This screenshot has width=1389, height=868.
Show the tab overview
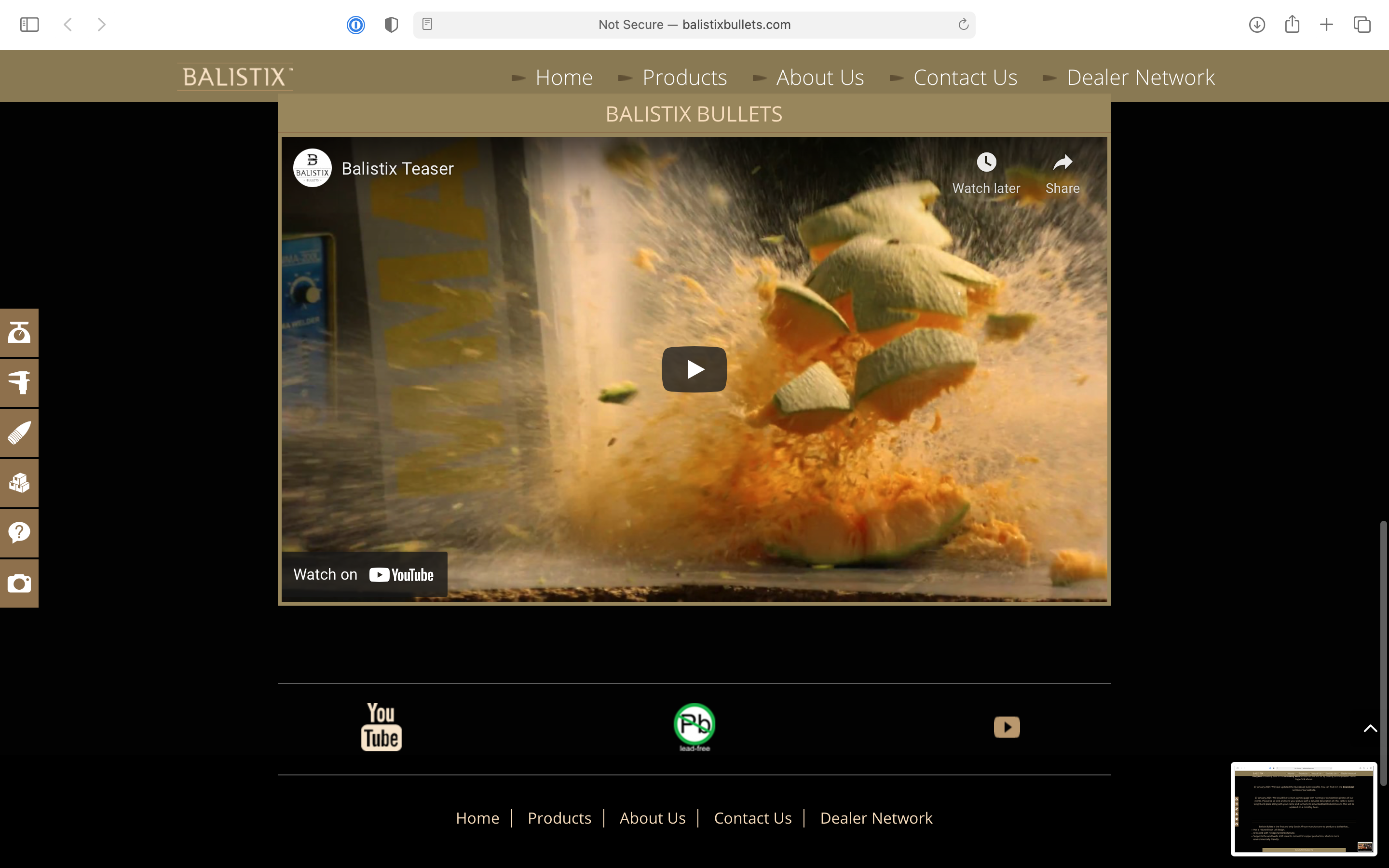[1362, 24]
